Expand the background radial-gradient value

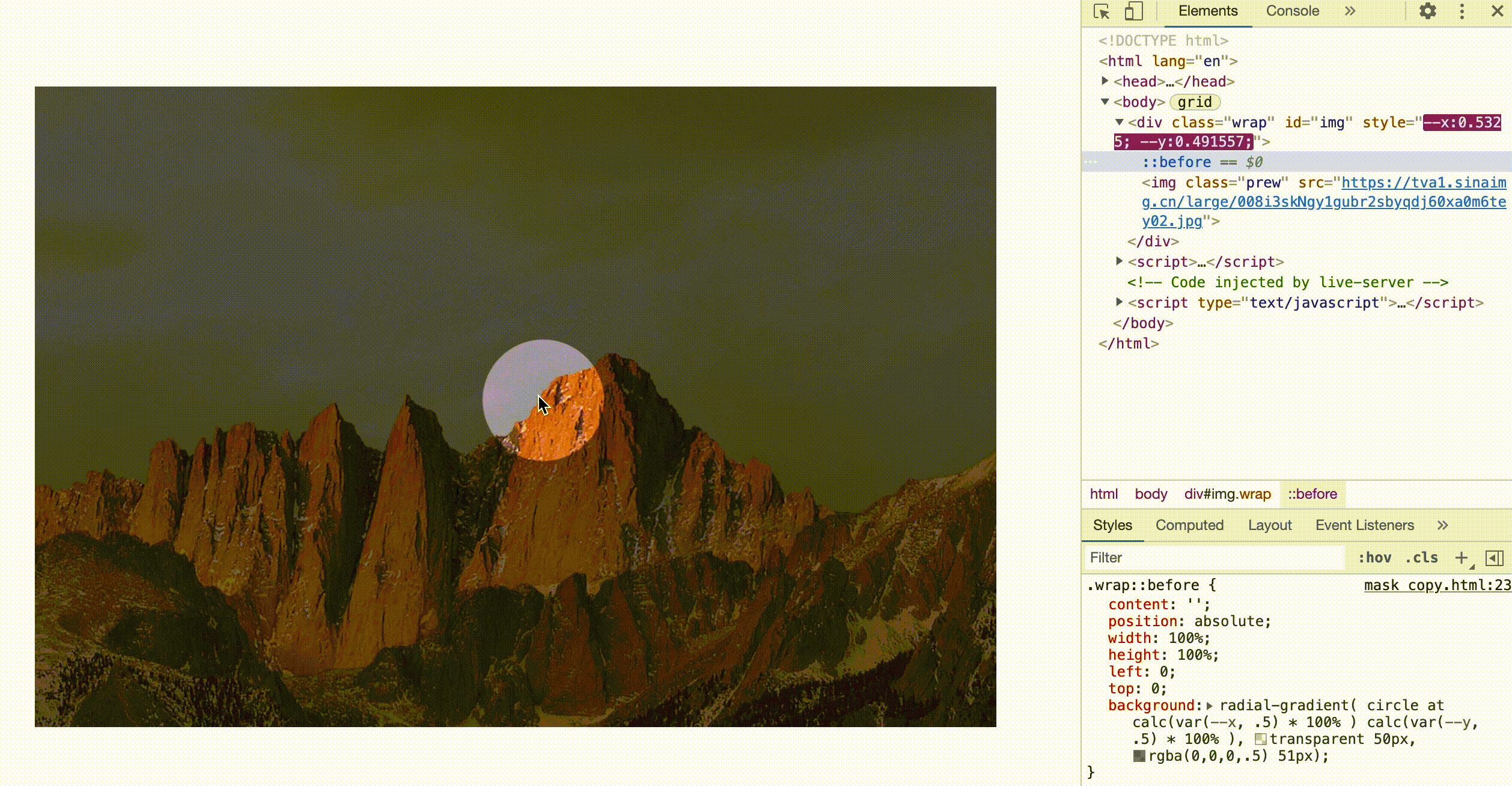click(1210, 706)
